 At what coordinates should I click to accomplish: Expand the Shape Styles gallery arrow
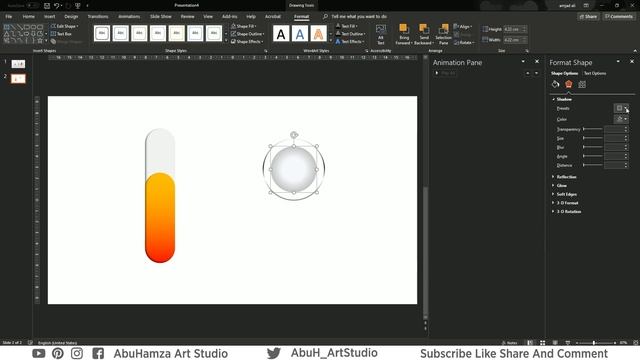[226, 40]
